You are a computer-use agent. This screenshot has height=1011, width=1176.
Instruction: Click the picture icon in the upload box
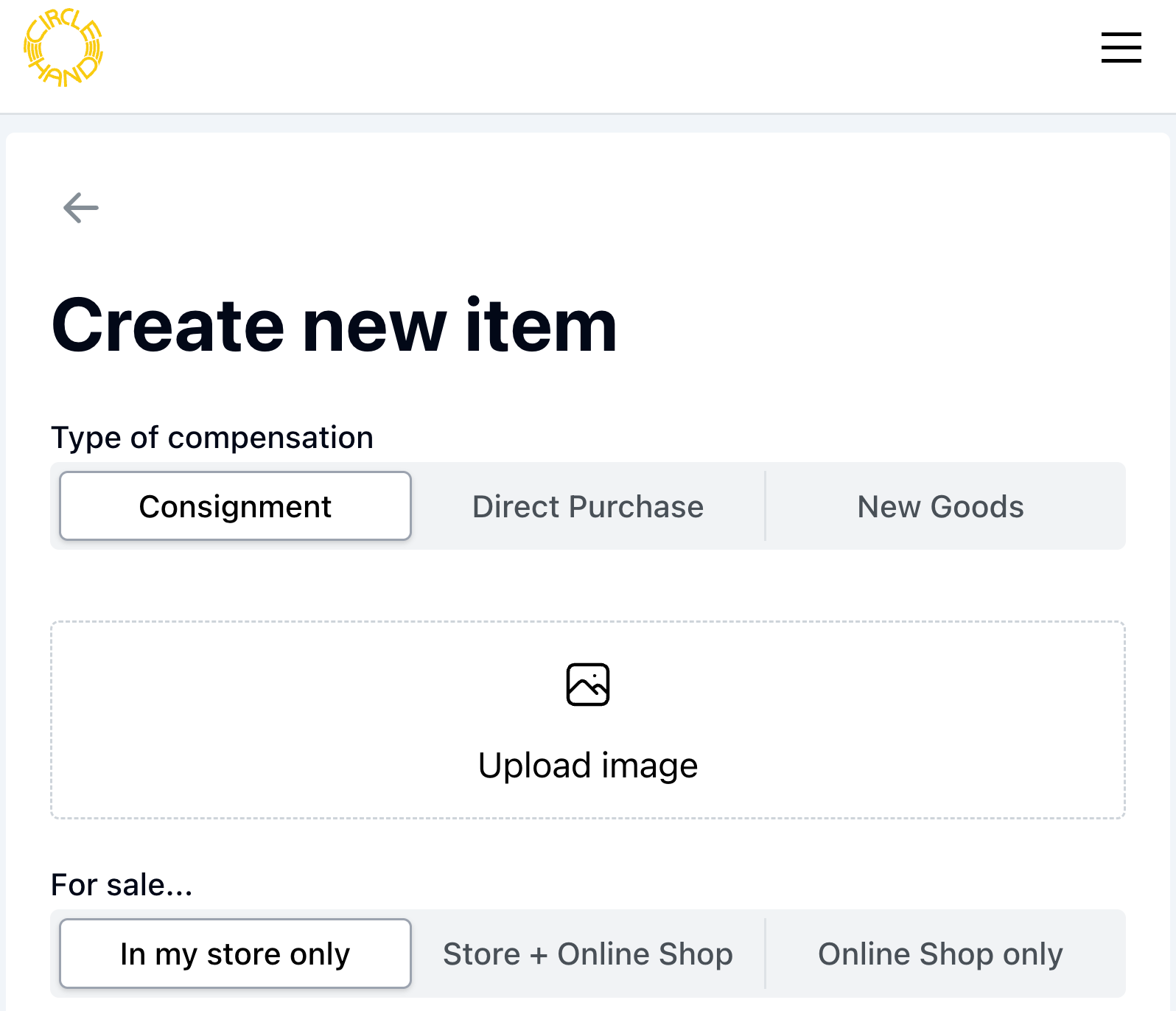point(588,685)
